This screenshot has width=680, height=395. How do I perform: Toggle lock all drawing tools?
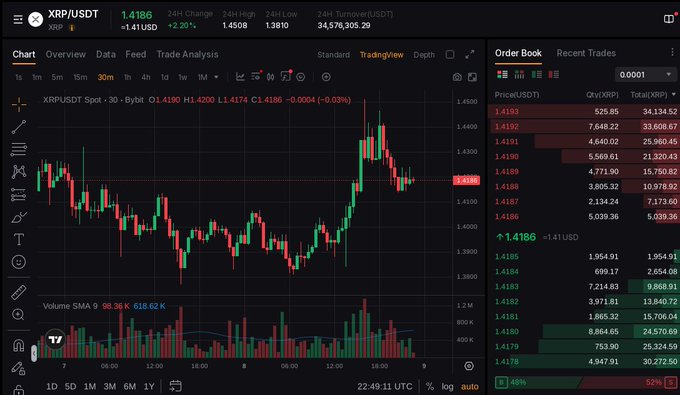(19, 389)
